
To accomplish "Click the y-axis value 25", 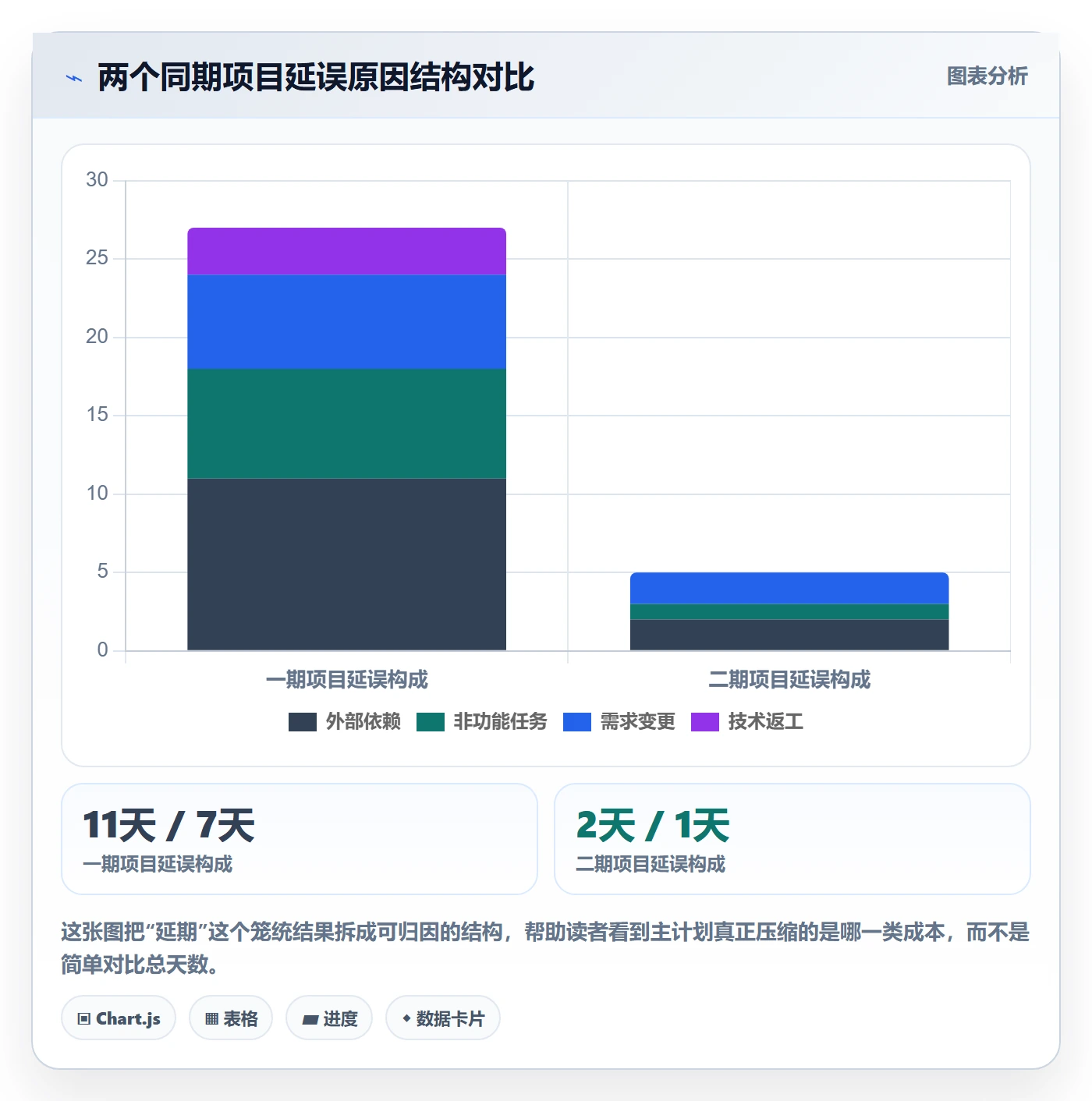I will [x=97, y=258].
